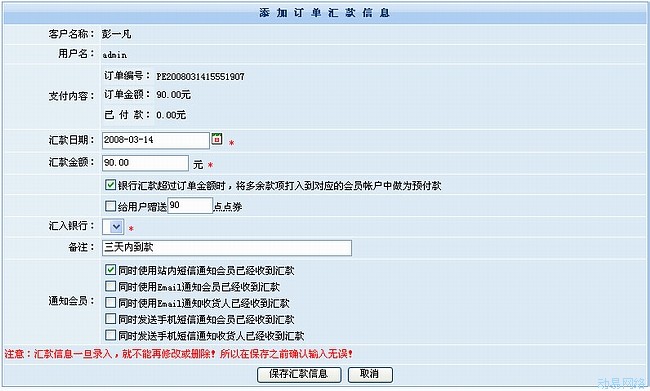Click the 汇款日期 date field 2008-03-14

[156, 140]
